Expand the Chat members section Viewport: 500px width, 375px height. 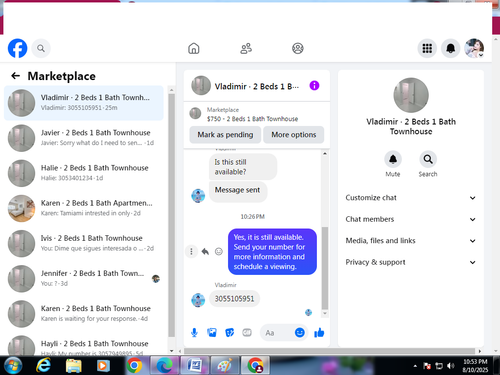411,219
